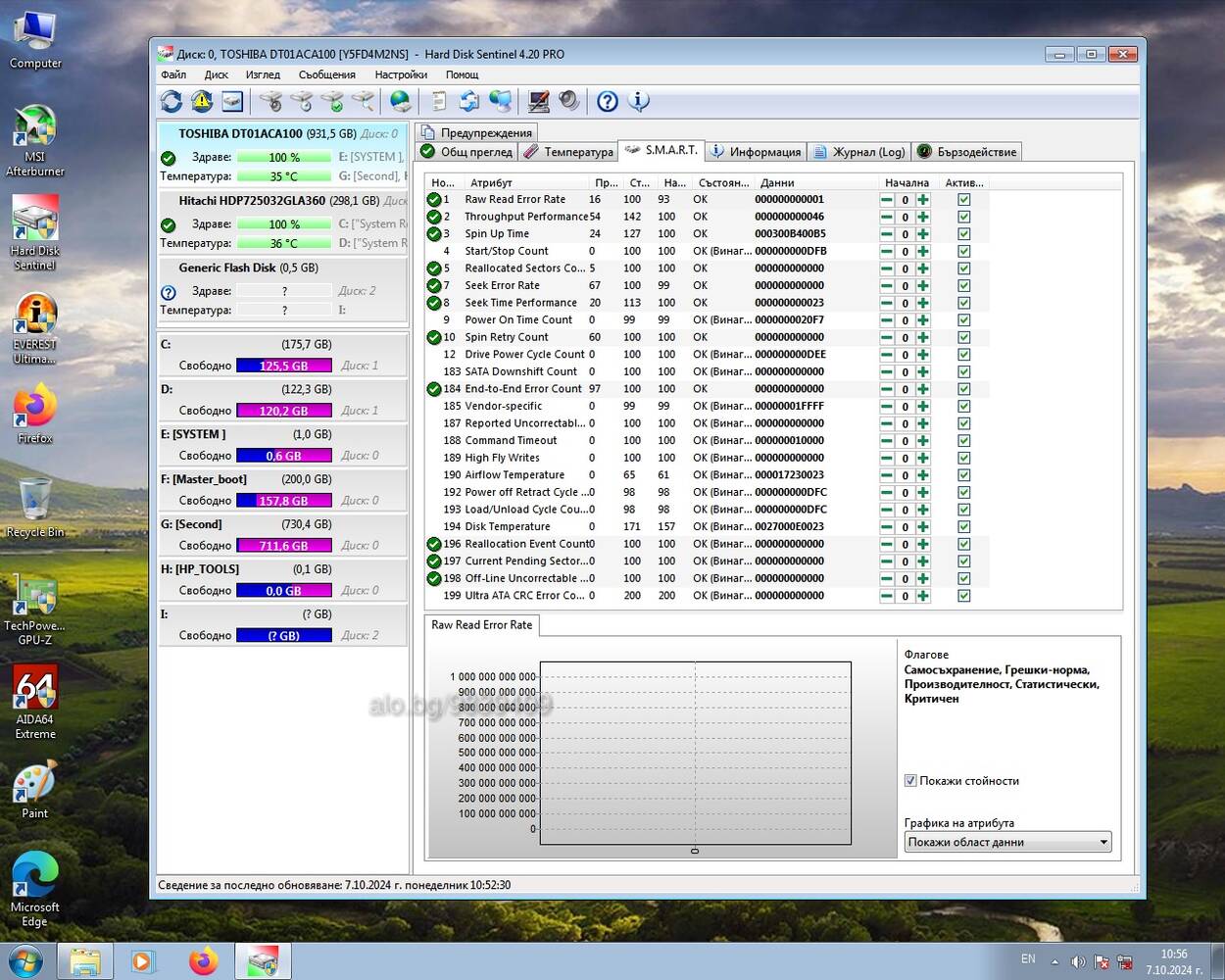Sort by the Атрибут column header

coord(525,182)
